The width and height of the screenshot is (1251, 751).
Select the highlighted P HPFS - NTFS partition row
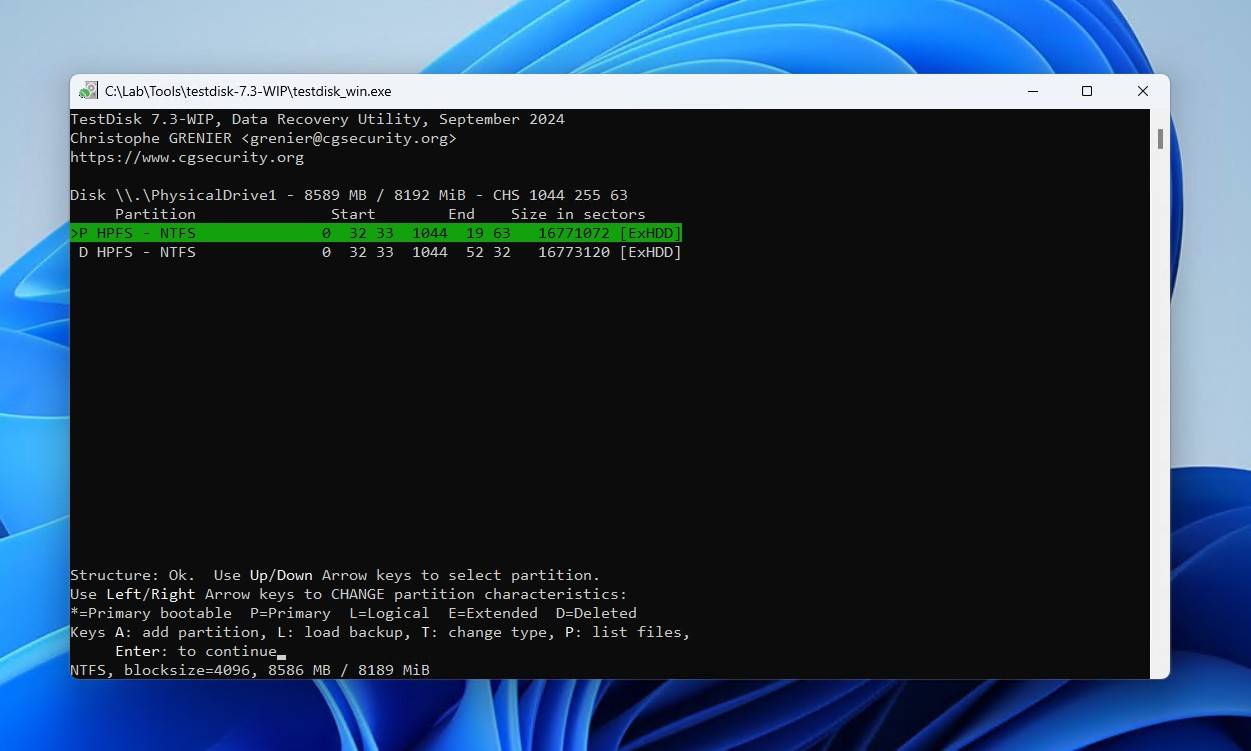pyautogui.click(x=376, y=233)
